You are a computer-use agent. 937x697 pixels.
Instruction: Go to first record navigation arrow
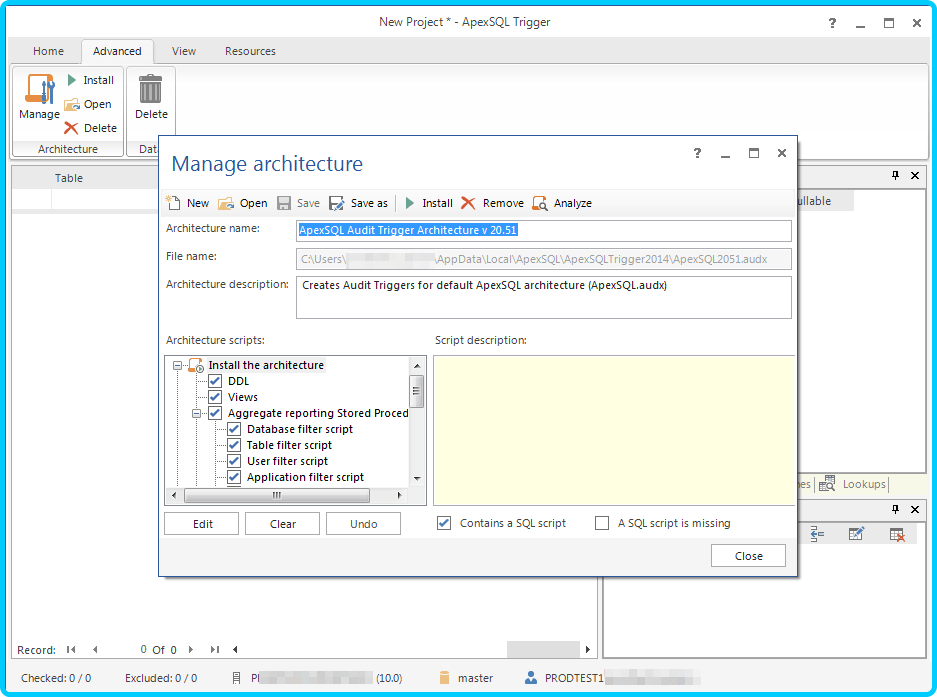click(71, 649)
